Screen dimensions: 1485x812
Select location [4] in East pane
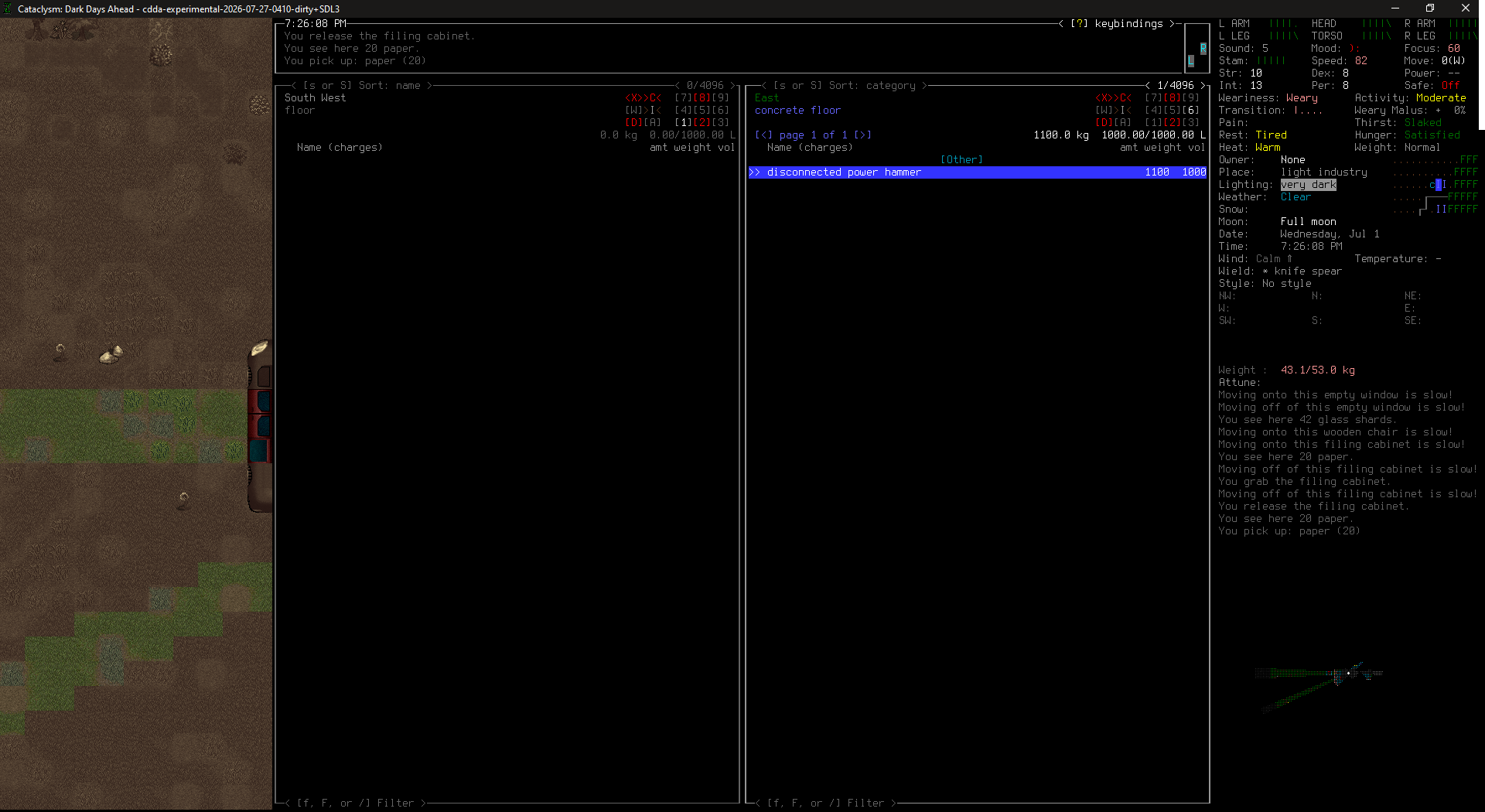pyautogui.click(x=1153, y=111)
